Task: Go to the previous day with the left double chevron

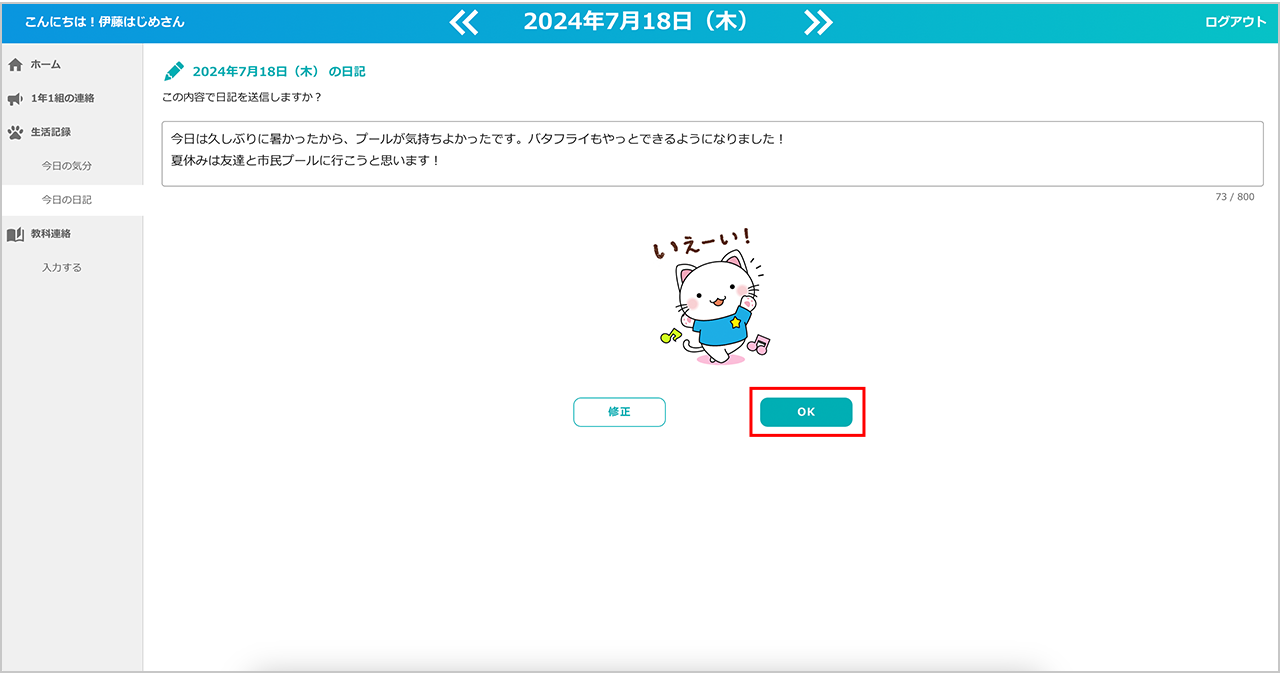Action: point(464,22)
